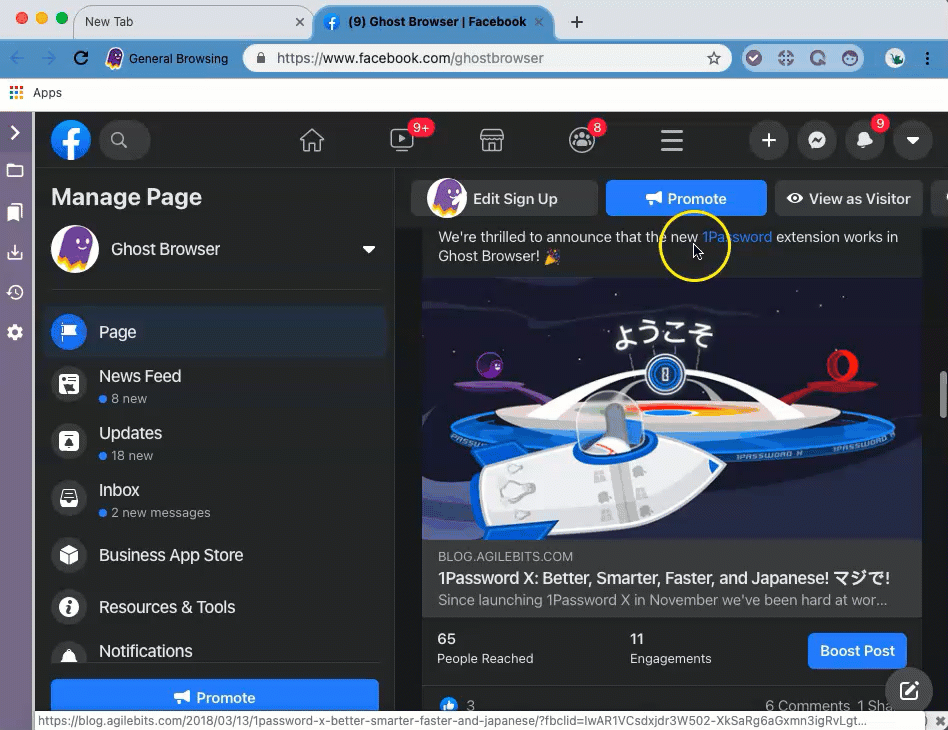Open Facebook Marketplace

(x=492, y=140)
